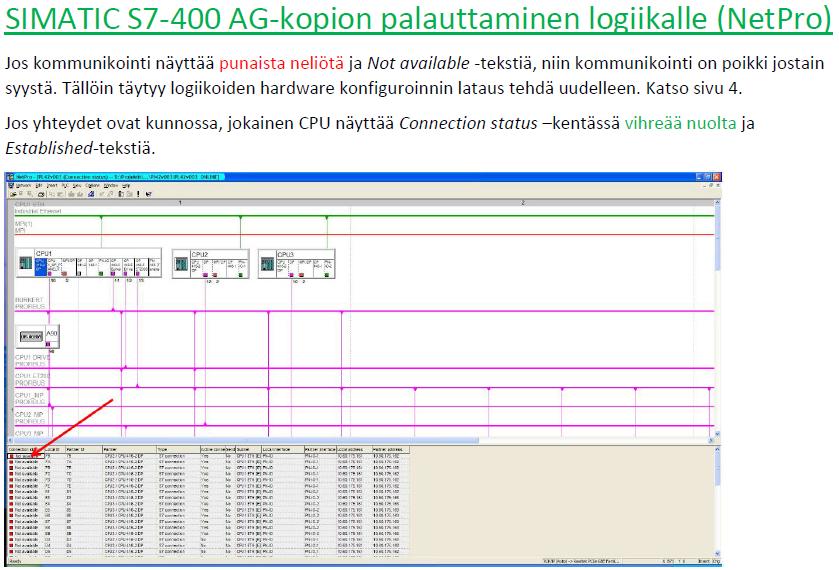
Task: Click the Print toolbar icon
Action: coord(41,194)
